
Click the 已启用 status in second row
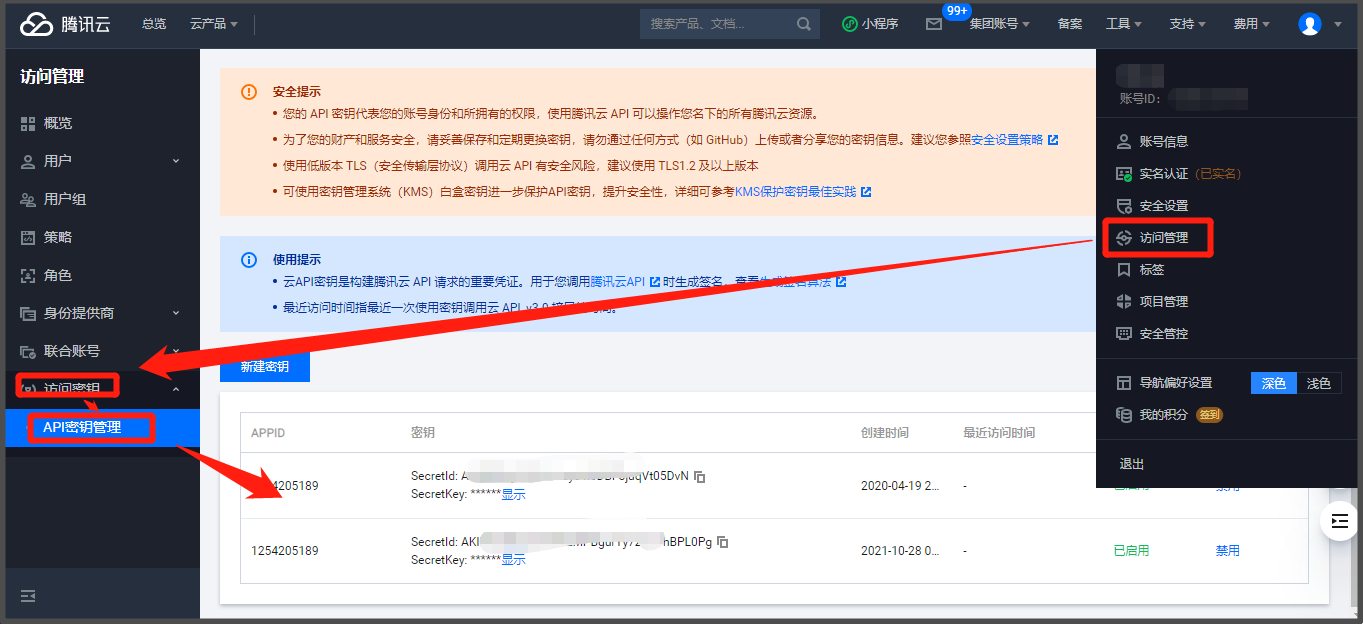1131,551
